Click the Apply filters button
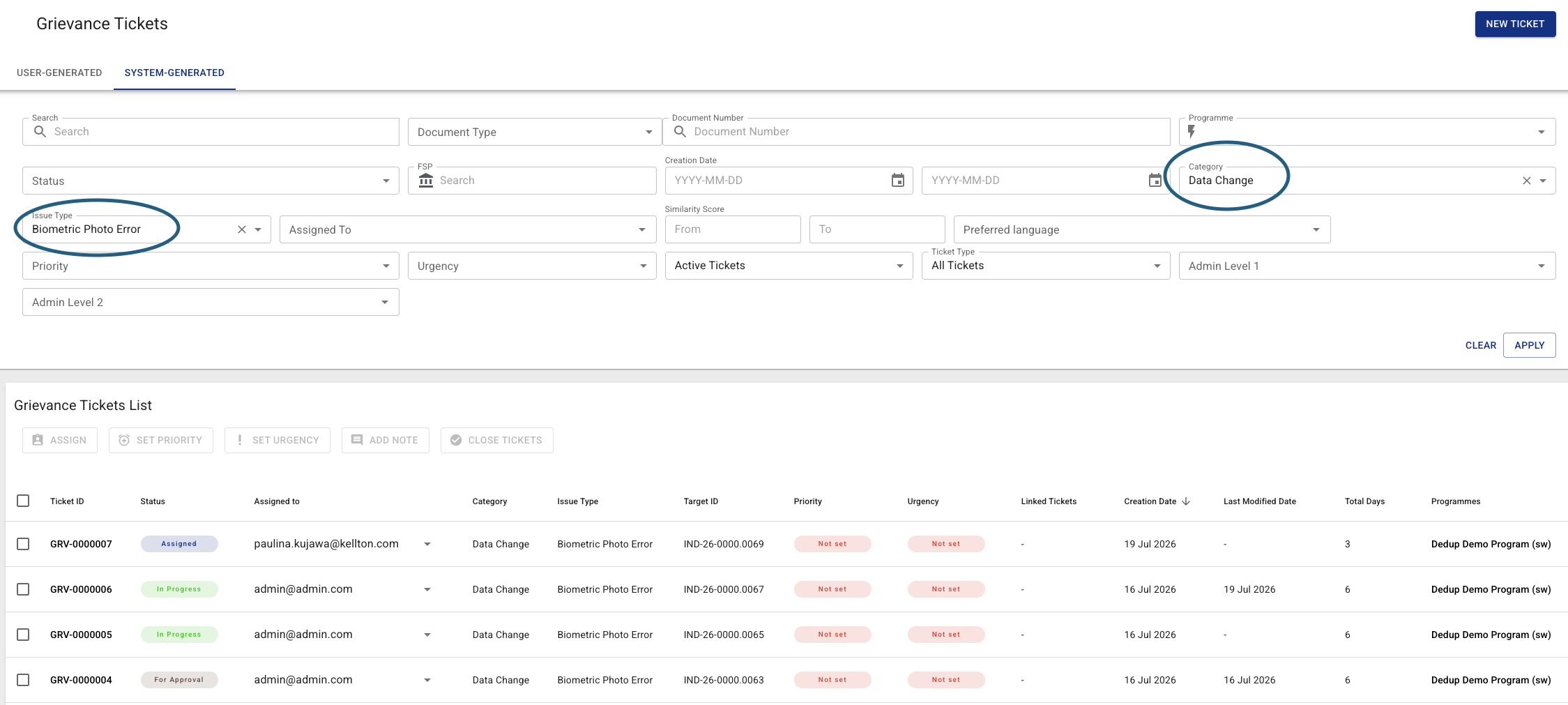Screen dimensions: 1568x705 1530,345
